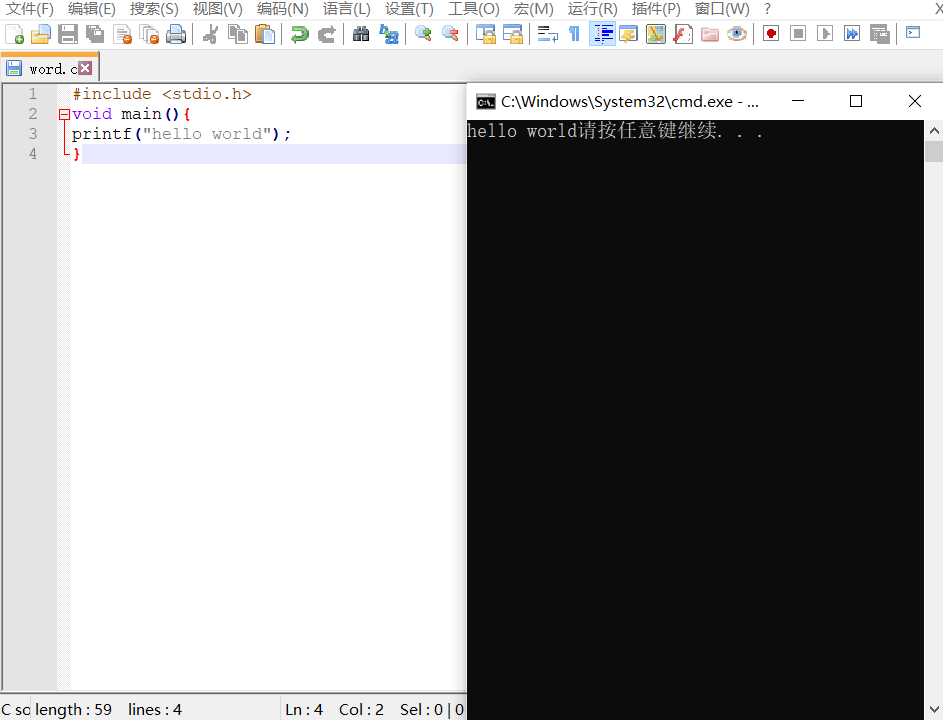Open Replace dialog icon
This screenshot has height=720, width=943.
point(389,34)
